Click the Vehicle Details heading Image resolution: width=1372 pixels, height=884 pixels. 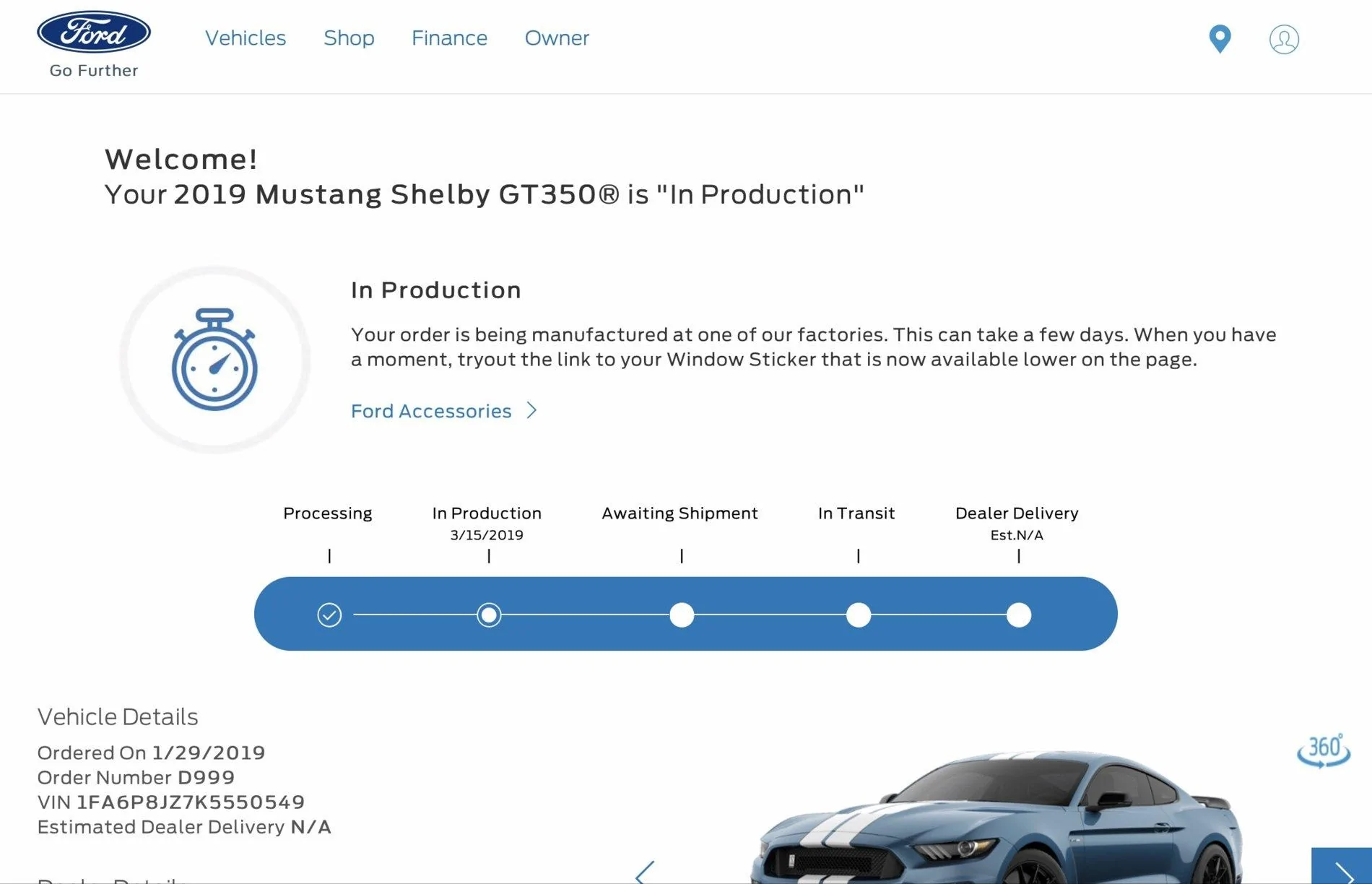(x=118, y=717)
